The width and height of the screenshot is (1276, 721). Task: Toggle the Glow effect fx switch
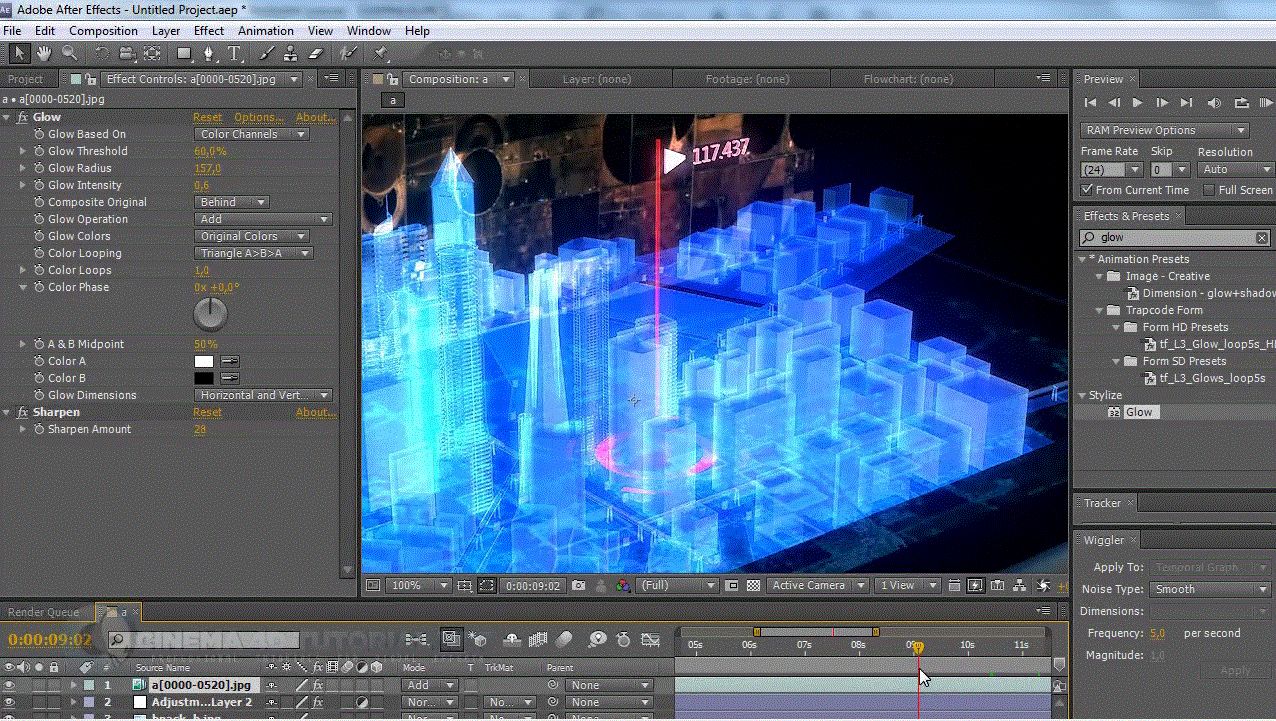[x=23, y=118]
